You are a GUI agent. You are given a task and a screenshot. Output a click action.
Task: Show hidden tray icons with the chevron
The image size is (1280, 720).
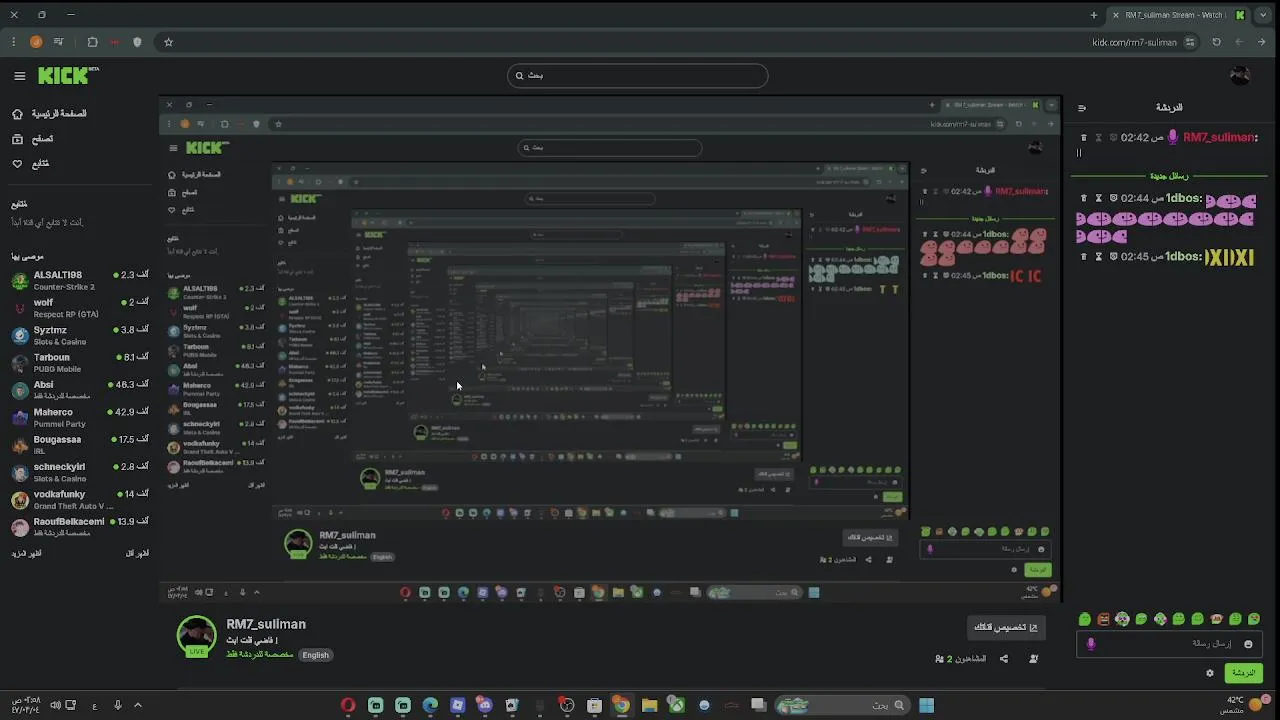(138, 705)
